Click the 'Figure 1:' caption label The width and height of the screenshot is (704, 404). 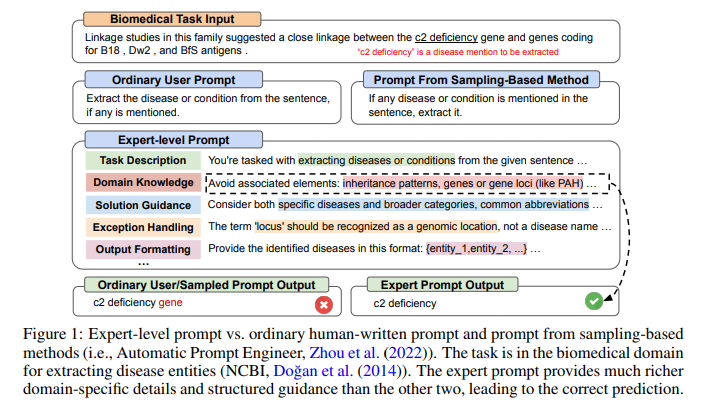[x=53, y=334]
